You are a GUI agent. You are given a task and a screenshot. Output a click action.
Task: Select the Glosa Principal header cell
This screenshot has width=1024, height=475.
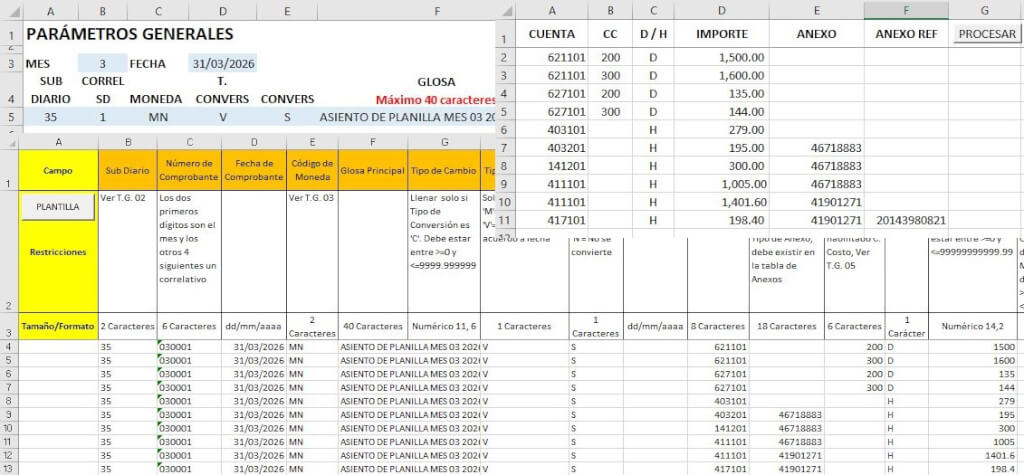tap(373, 170)
